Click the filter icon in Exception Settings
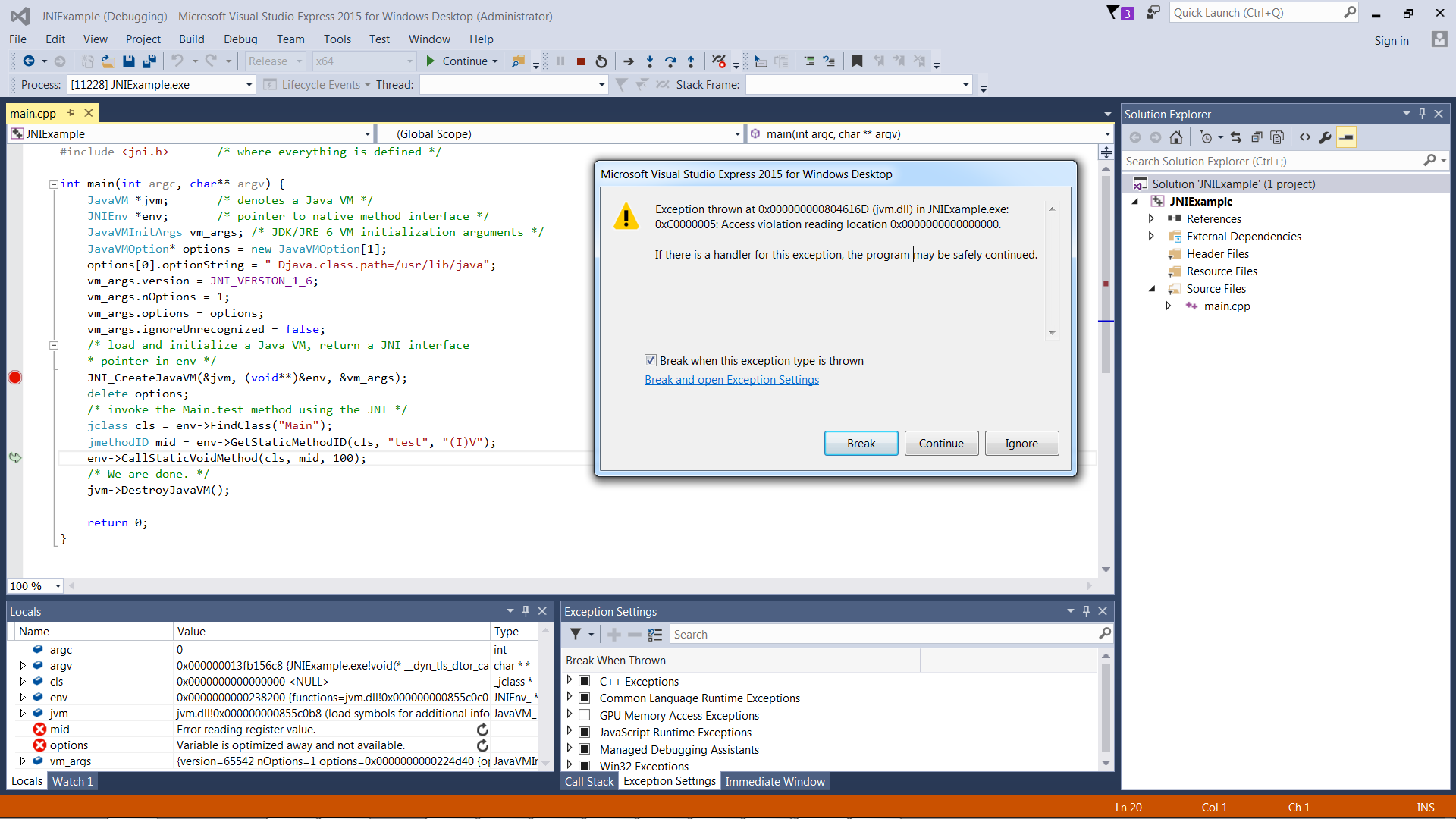The width and height of the screenshot is (1456, 819). [x=576, y=634]
